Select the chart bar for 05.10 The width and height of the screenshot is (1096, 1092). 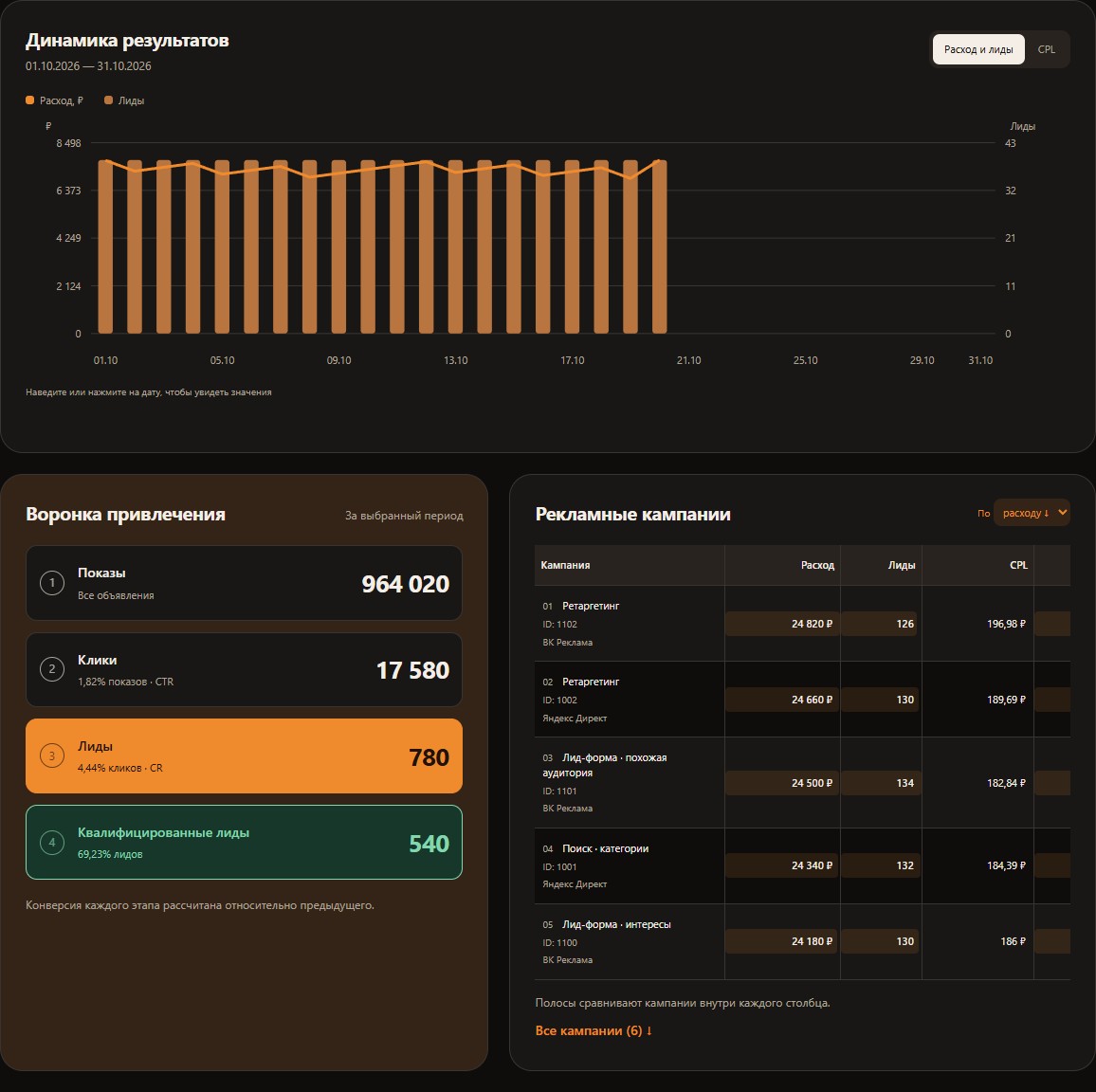[x=222, y=246]
